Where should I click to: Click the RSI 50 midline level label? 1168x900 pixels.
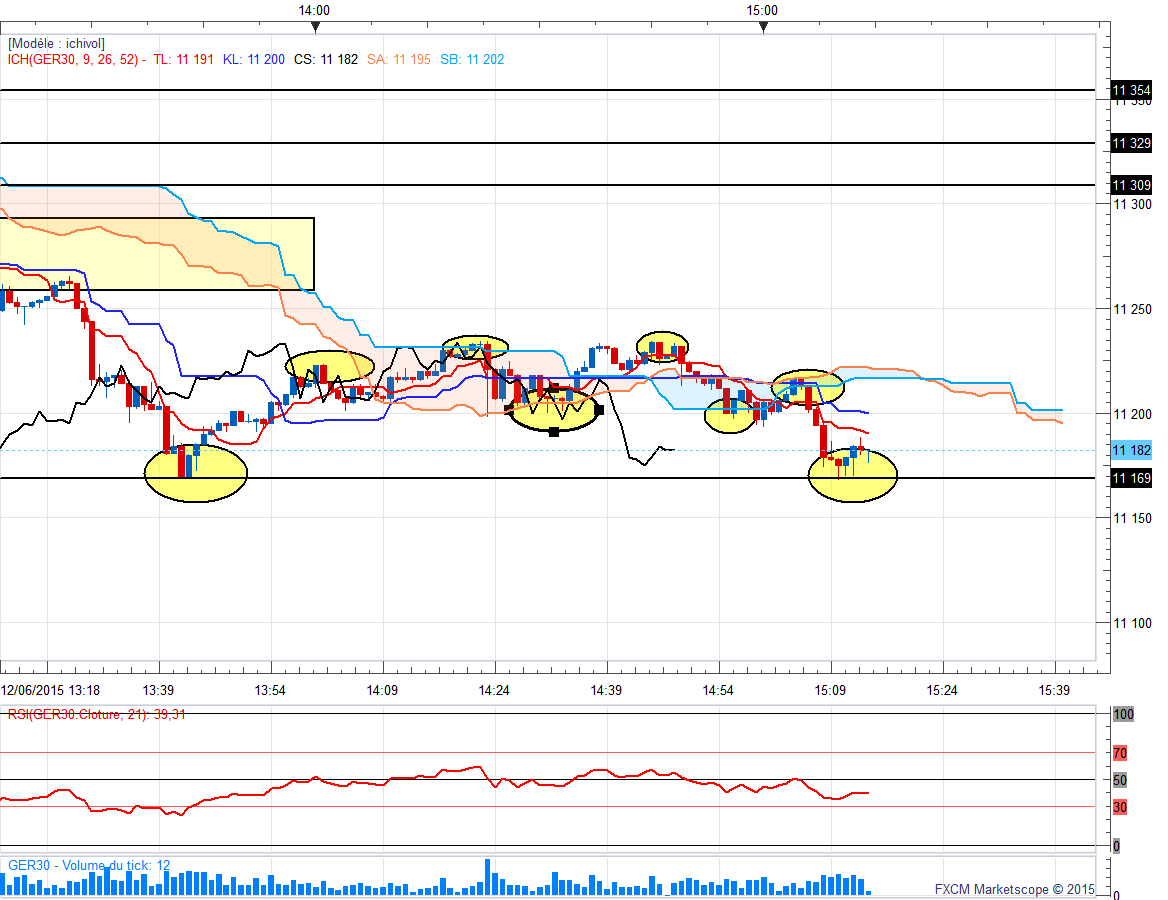coord(1120,780)
